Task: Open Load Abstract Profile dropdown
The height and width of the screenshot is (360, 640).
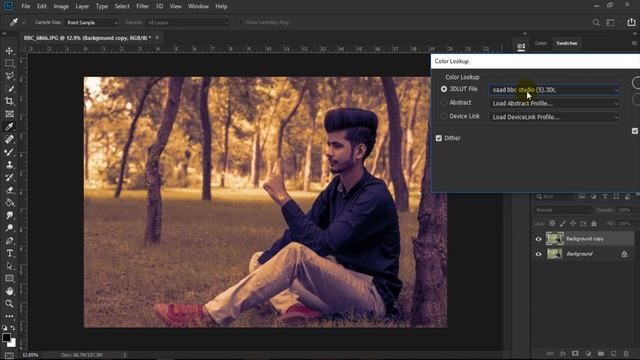Action: click(554, 104)
